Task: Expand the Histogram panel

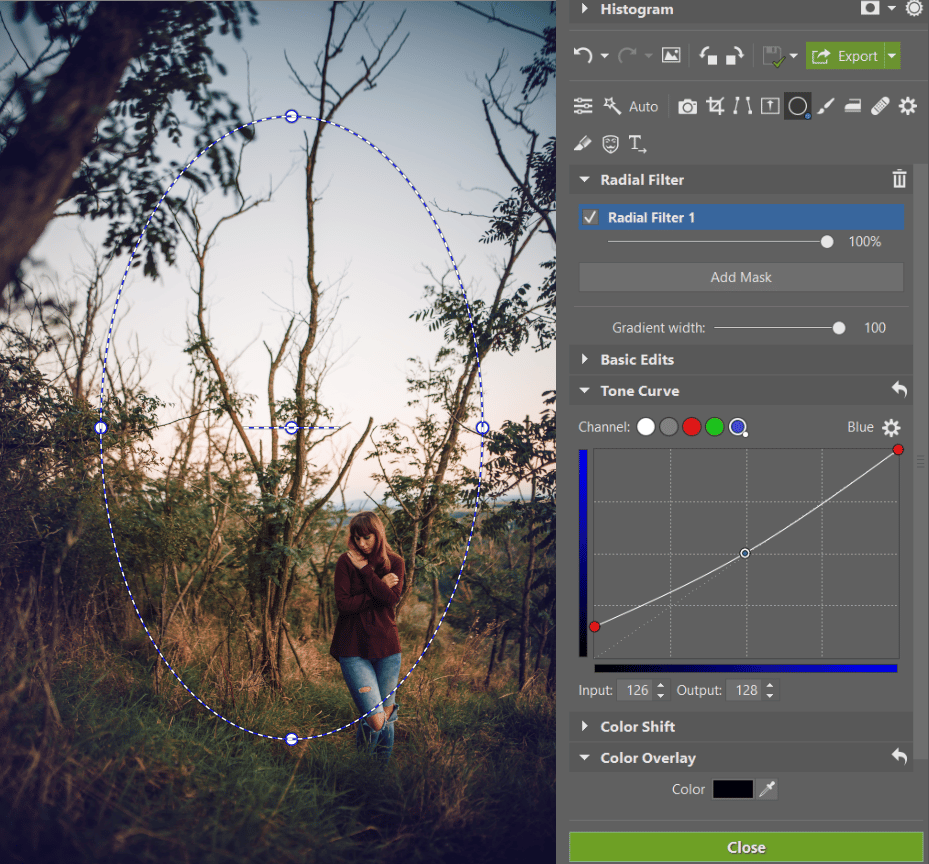Action: coord(584,8)
